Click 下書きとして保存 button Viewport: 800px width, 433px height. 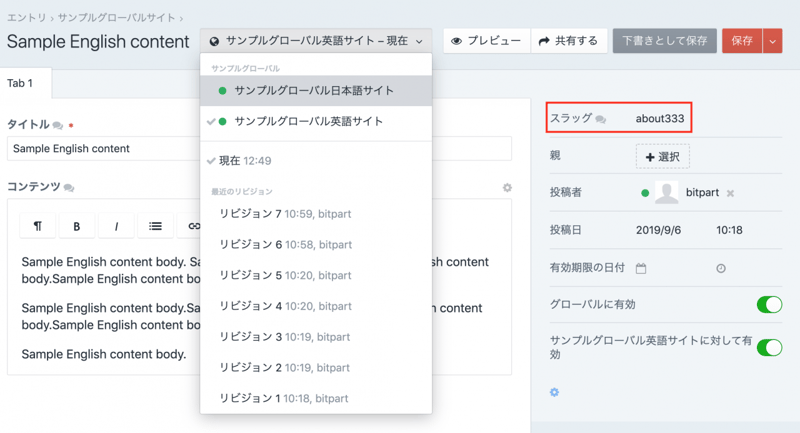[x=664, y=41]
